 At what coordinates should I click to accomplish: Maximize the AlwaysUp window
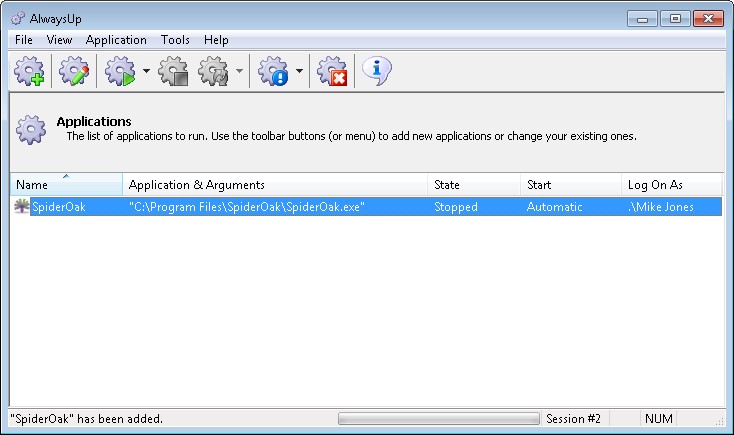[675, 19]
